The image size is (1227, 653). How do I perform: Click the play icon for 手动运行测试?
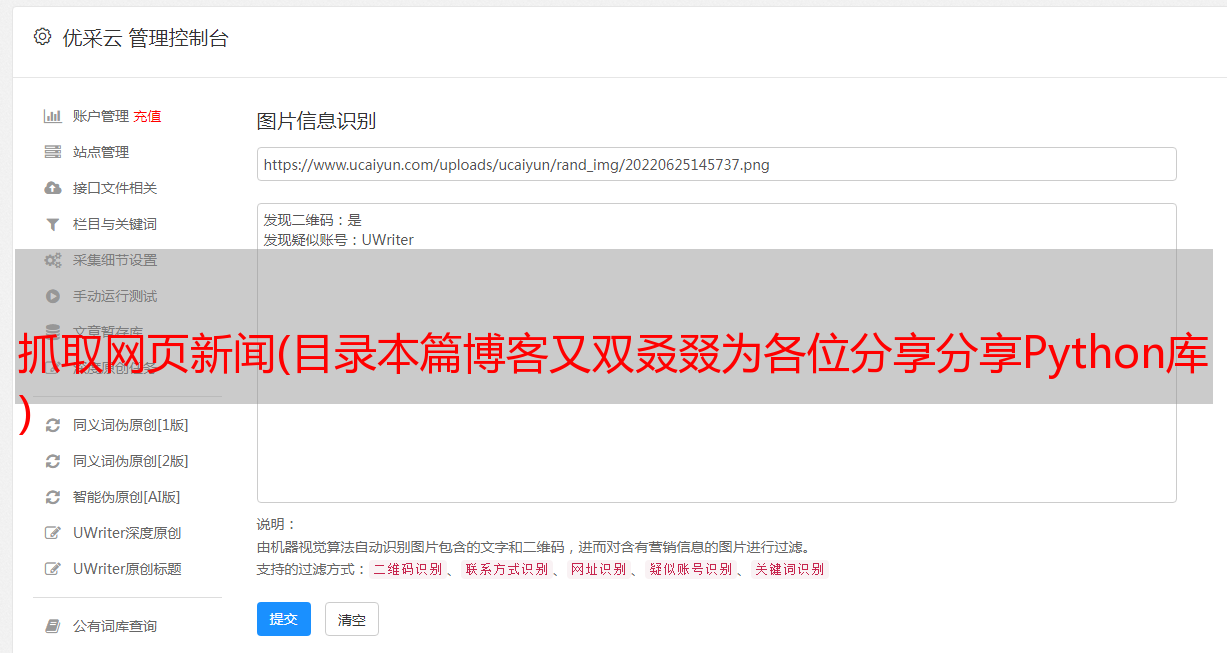(x=53, y=296)
